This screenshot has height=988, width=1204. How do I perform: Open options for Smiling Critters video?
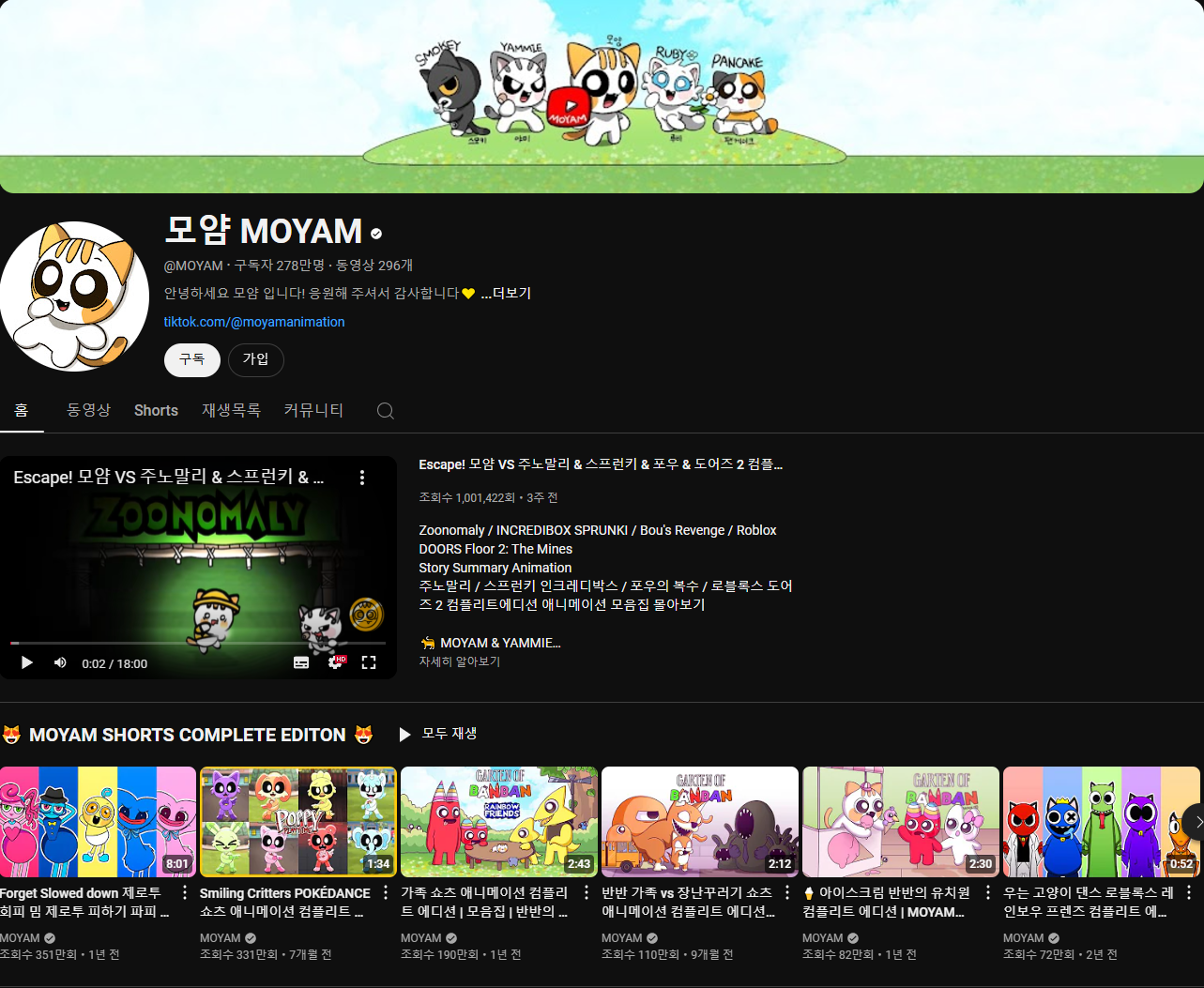click(x=386, y=892)
